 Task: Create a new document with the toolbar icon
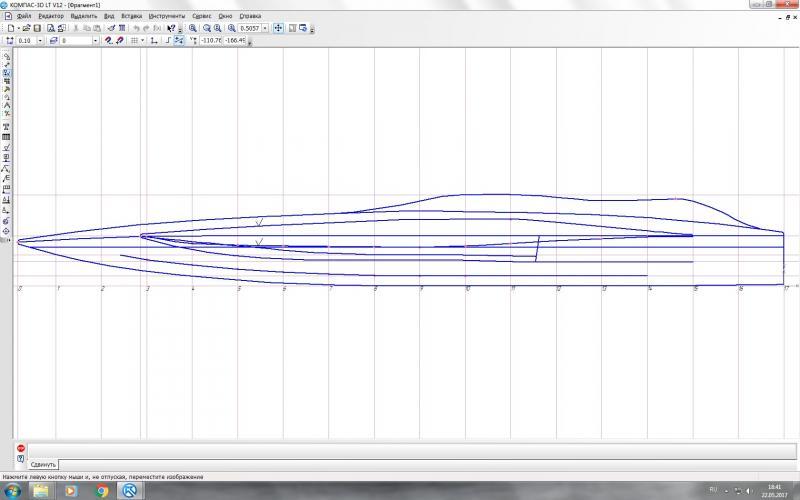[10, 29]
